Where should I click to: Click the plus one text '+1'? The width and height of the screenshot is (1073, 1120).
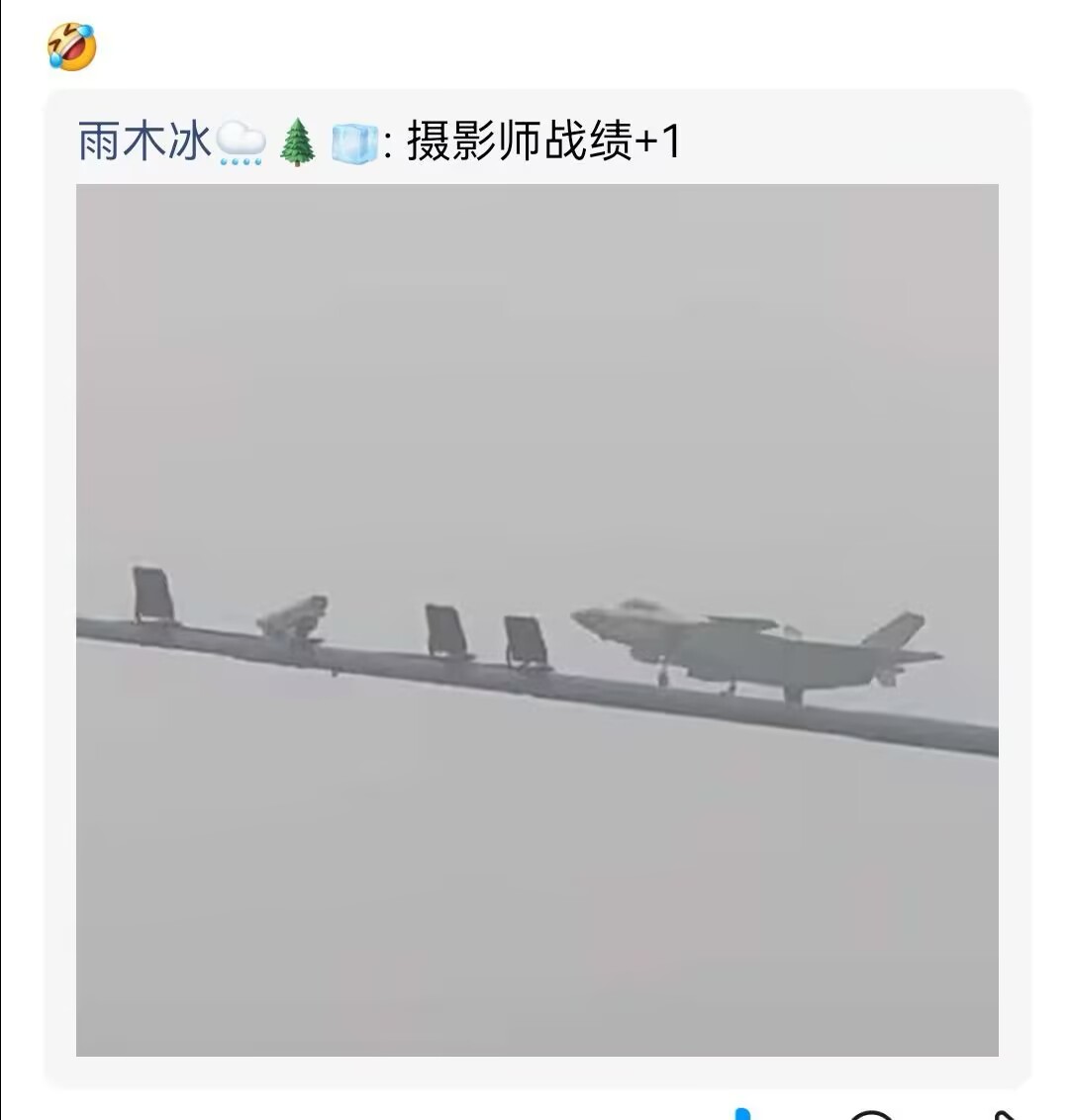[657, 140]
